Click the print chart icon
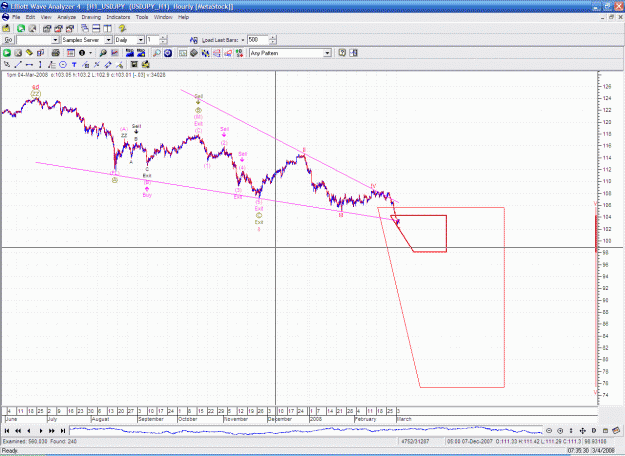This screenshot has width=625, height=456. [x=55, y=53]
